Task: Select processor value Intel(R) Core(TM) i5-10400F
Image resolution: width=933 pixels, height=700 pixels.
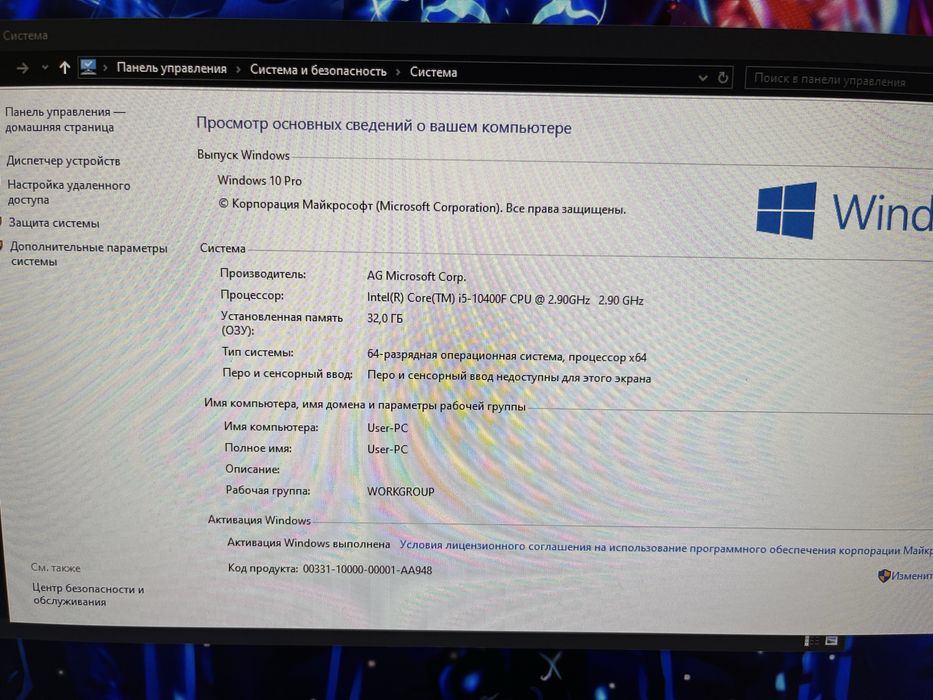Action: (505, 299)
